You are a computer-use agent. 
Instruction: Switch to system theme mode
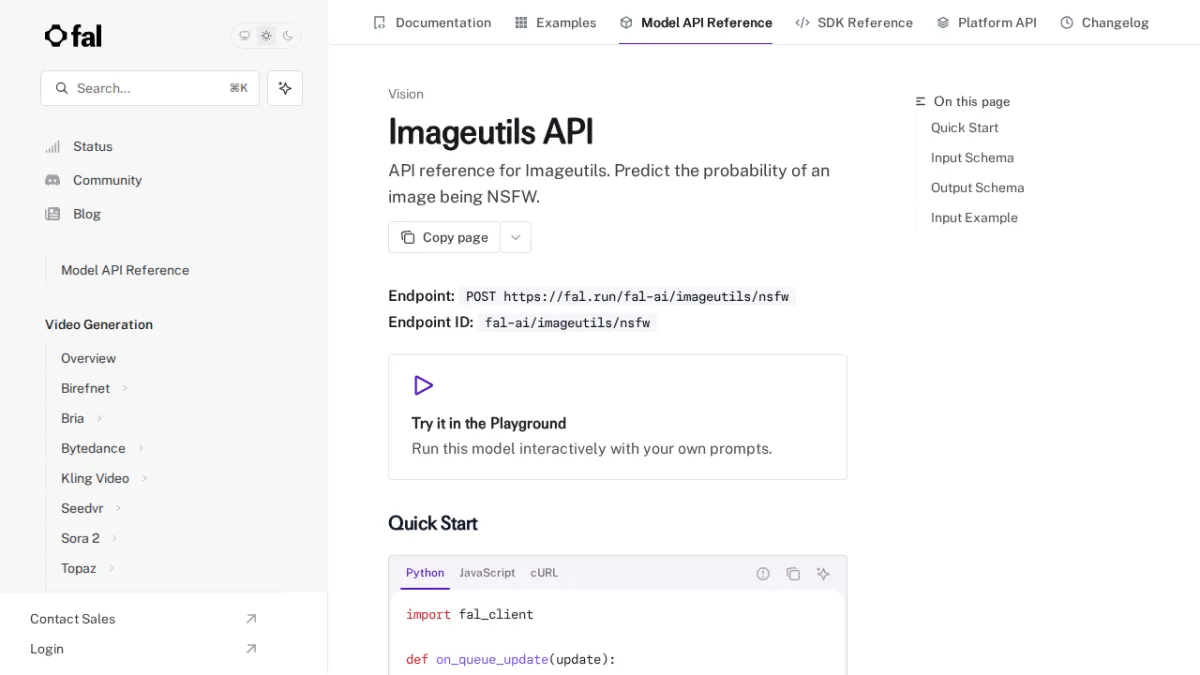[244, 36]
